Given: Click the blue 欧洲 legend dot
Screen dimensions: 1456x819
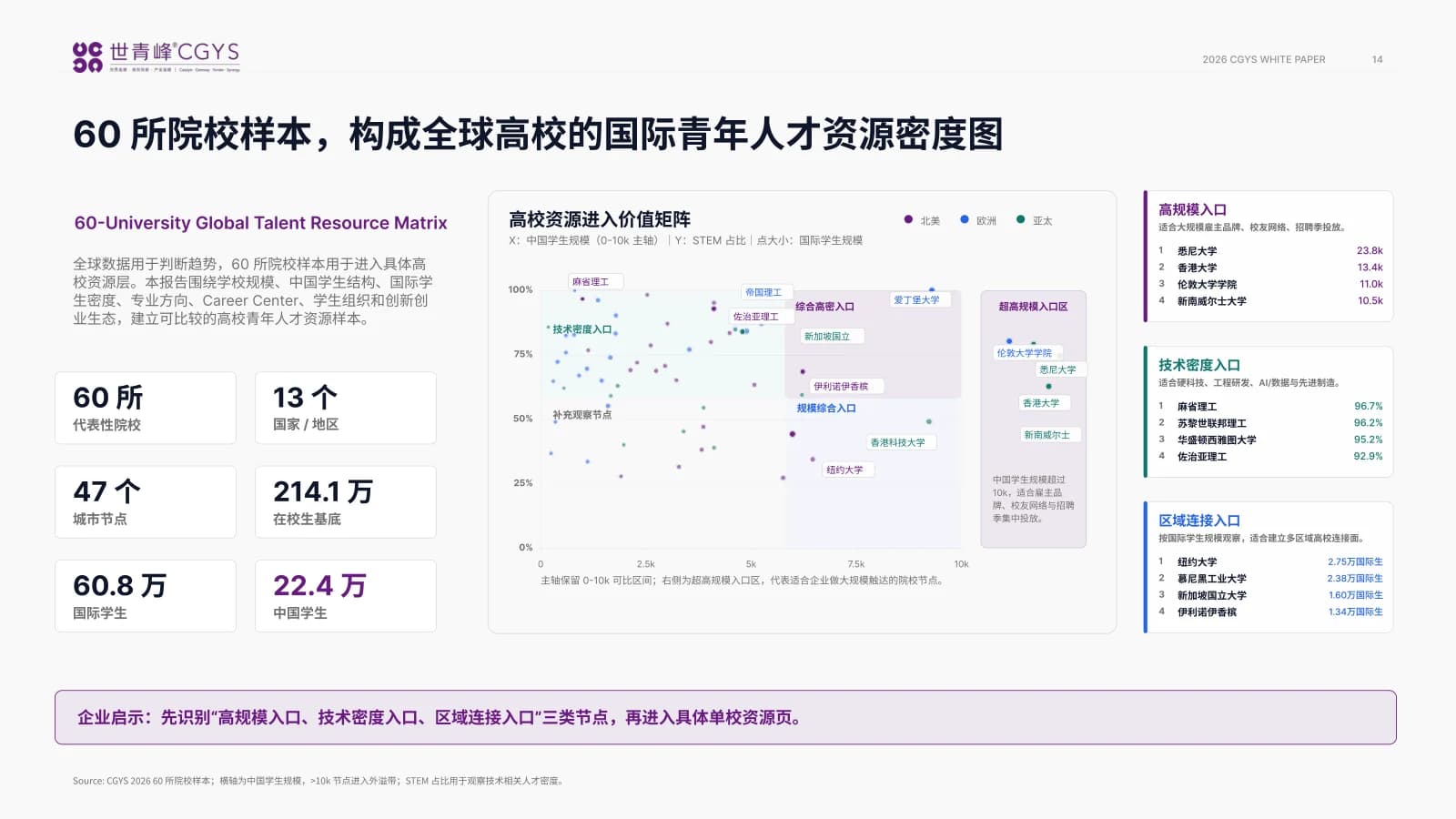Looking at the screenshot, I should (965, 219).
